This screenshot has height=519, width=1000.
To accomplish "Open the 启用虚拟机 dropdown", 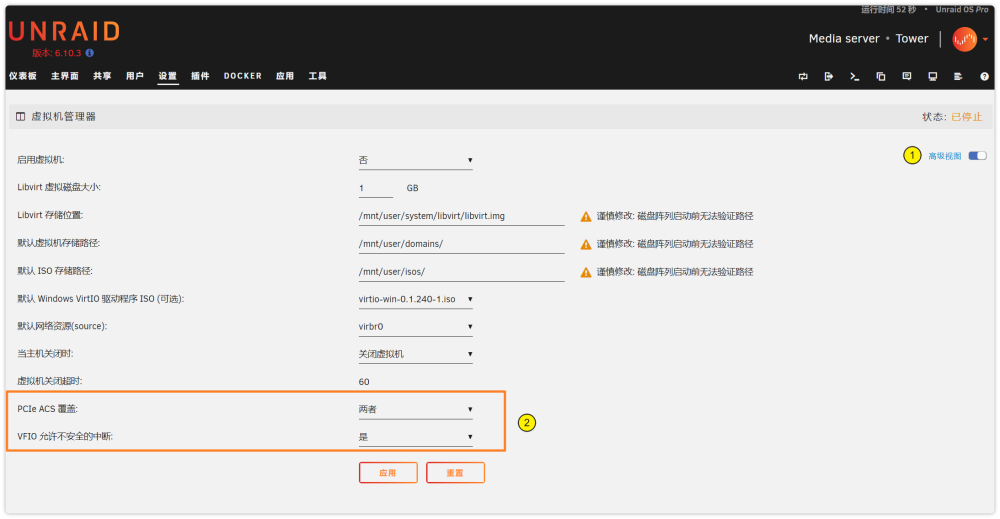I will coord(415,161).
